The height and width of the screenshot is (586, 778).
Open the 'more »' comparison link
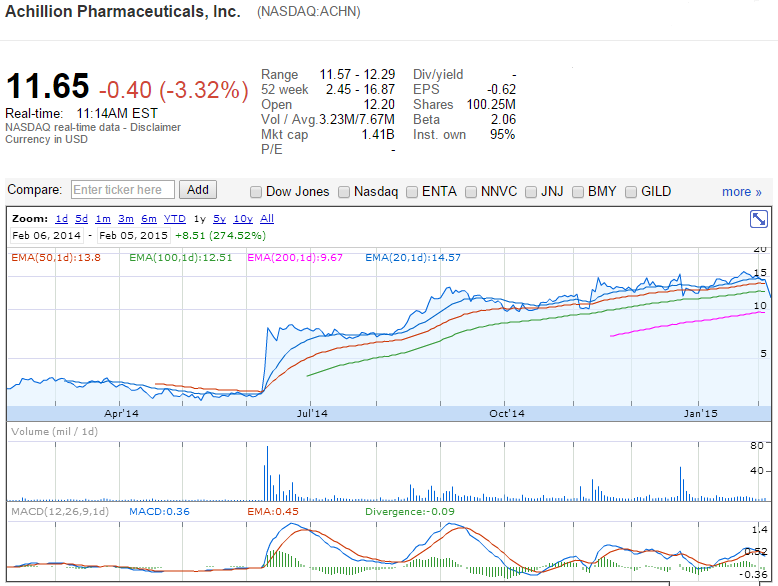pyautogui.click(x=741, y=192)
